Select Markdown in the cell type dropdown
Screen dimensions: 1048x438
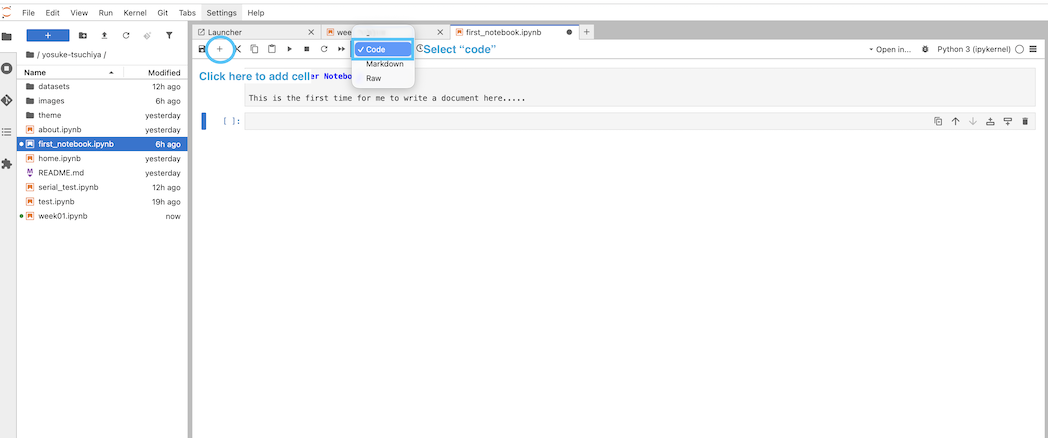pyautogui.click(x=384, y=64)
